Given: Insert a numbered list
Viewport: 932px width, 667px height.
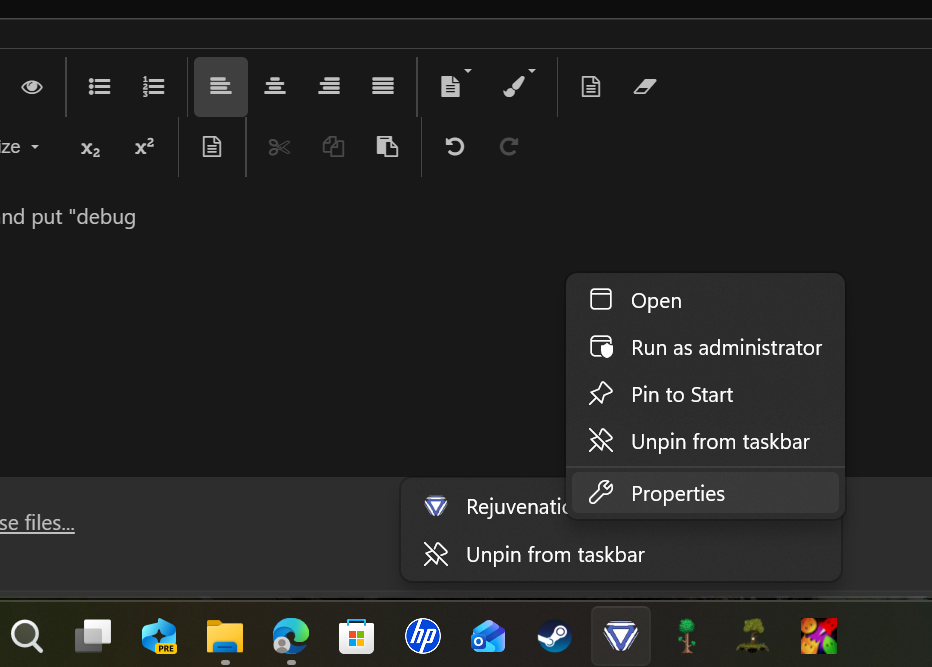Looking at the screenshot, I should click(153, 87).
